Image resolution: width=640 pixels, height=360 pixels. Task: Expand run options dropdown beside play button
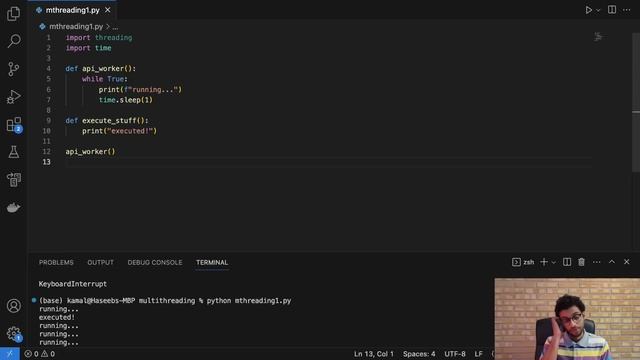pyautogui.click(x=598, y=10)
